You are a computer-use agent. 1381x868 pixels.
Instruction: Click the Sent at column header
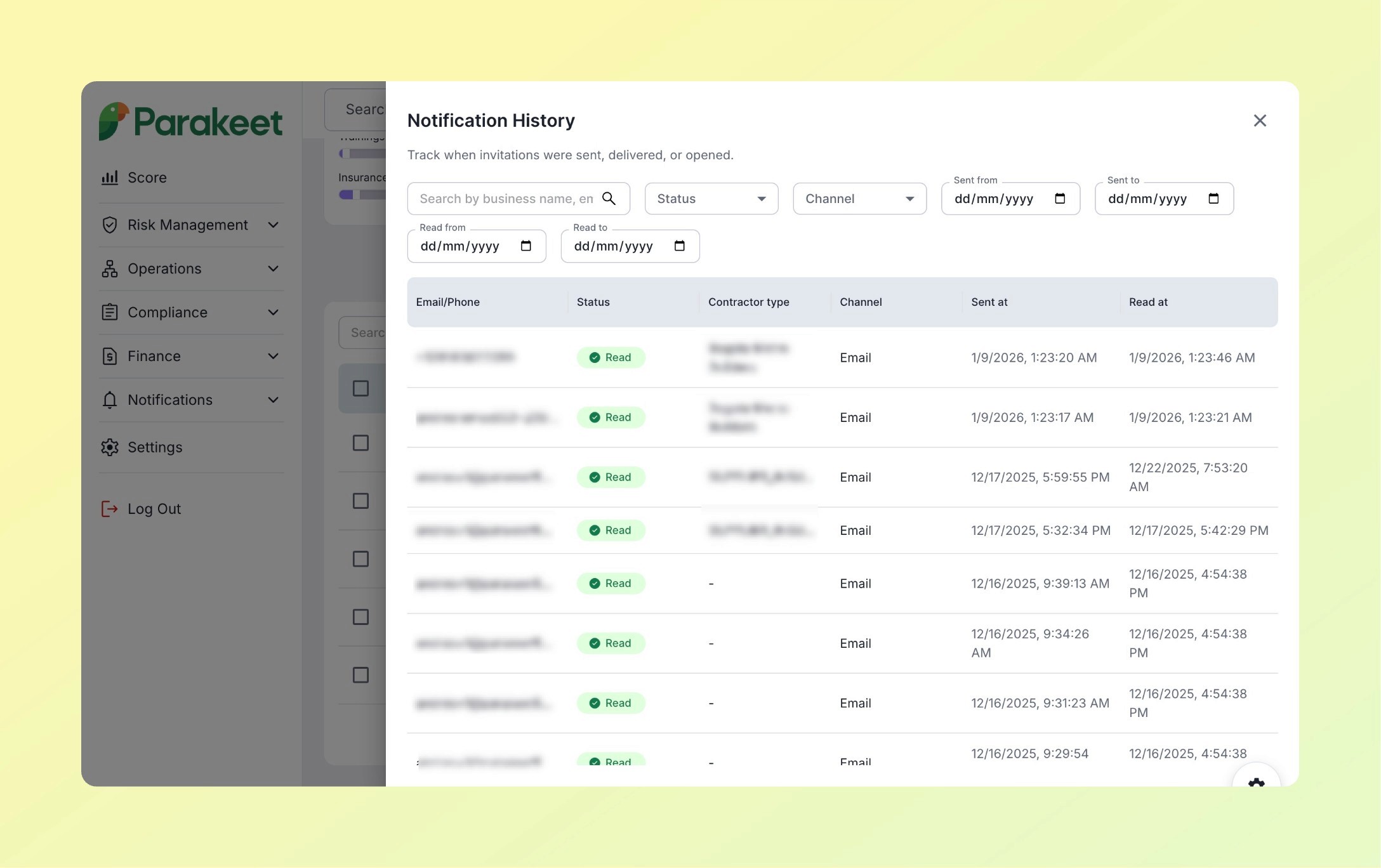[x=989, y=302]
